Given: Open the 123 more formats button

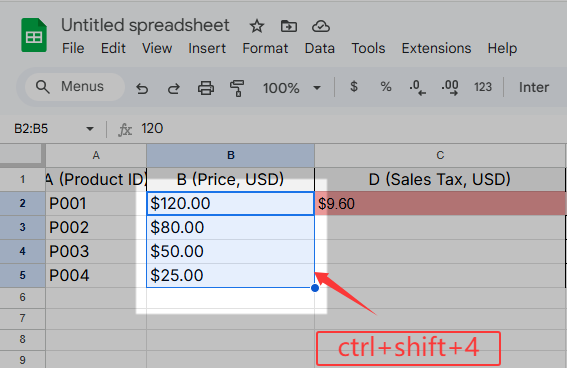Looking at the screenshot, I should 483,87.
